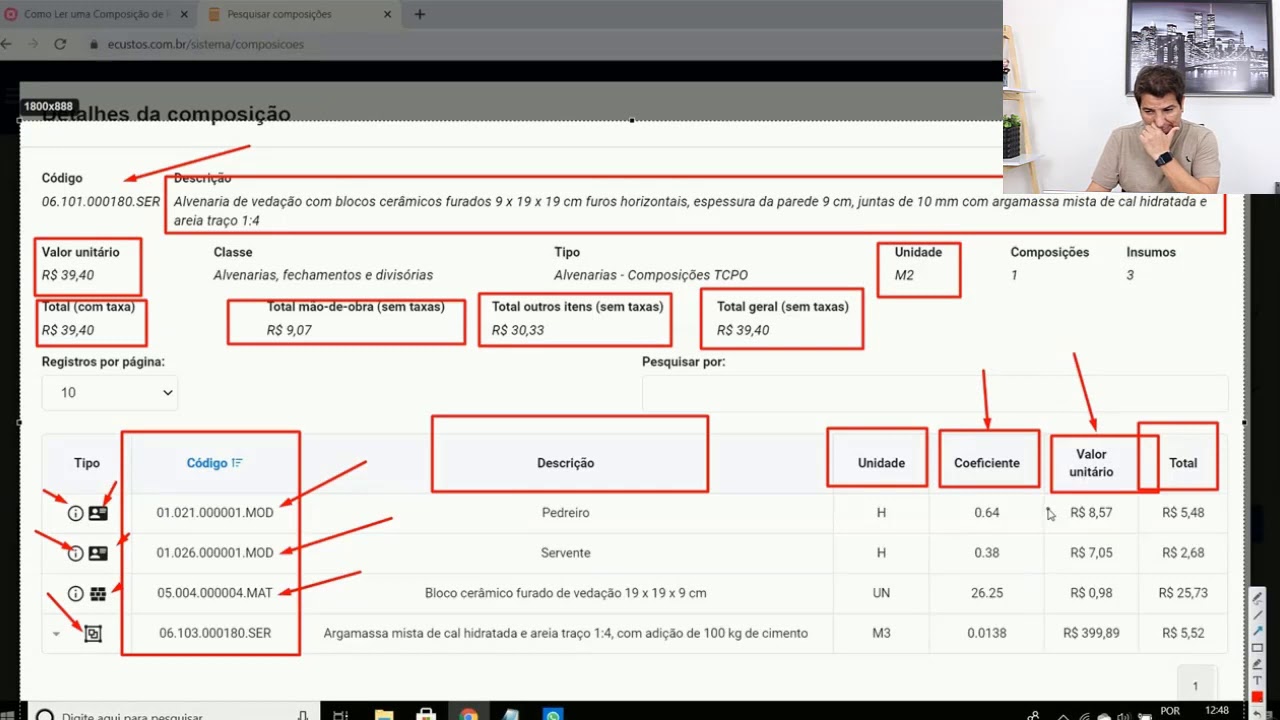Open the POR language indicator in tray
The height and width of the screenshot is (720, 1280).
pos(1169,711)
